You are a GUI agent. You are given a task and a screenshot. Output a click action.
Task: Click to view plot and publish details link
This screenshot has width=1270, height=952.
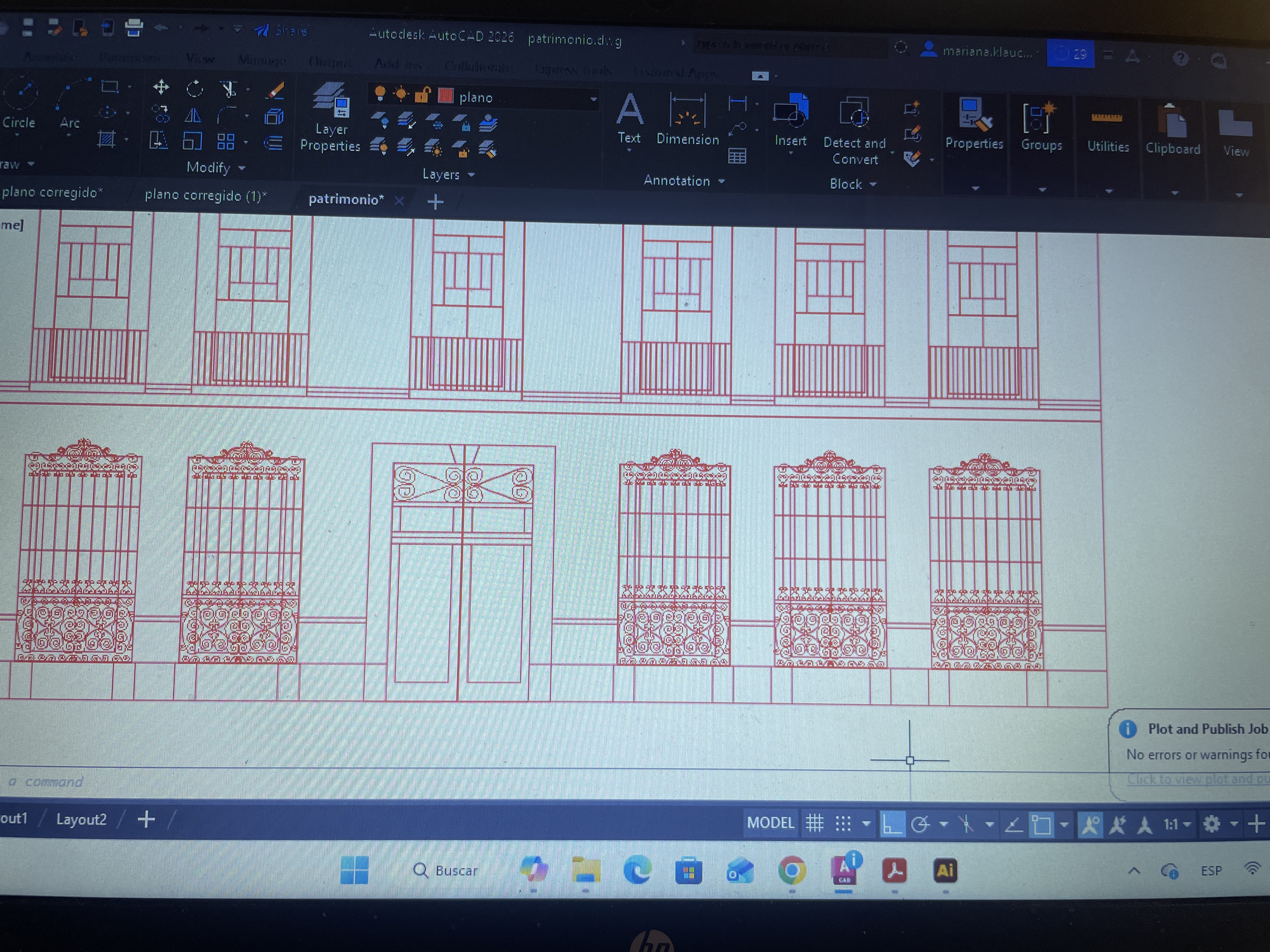(1198, 779)
